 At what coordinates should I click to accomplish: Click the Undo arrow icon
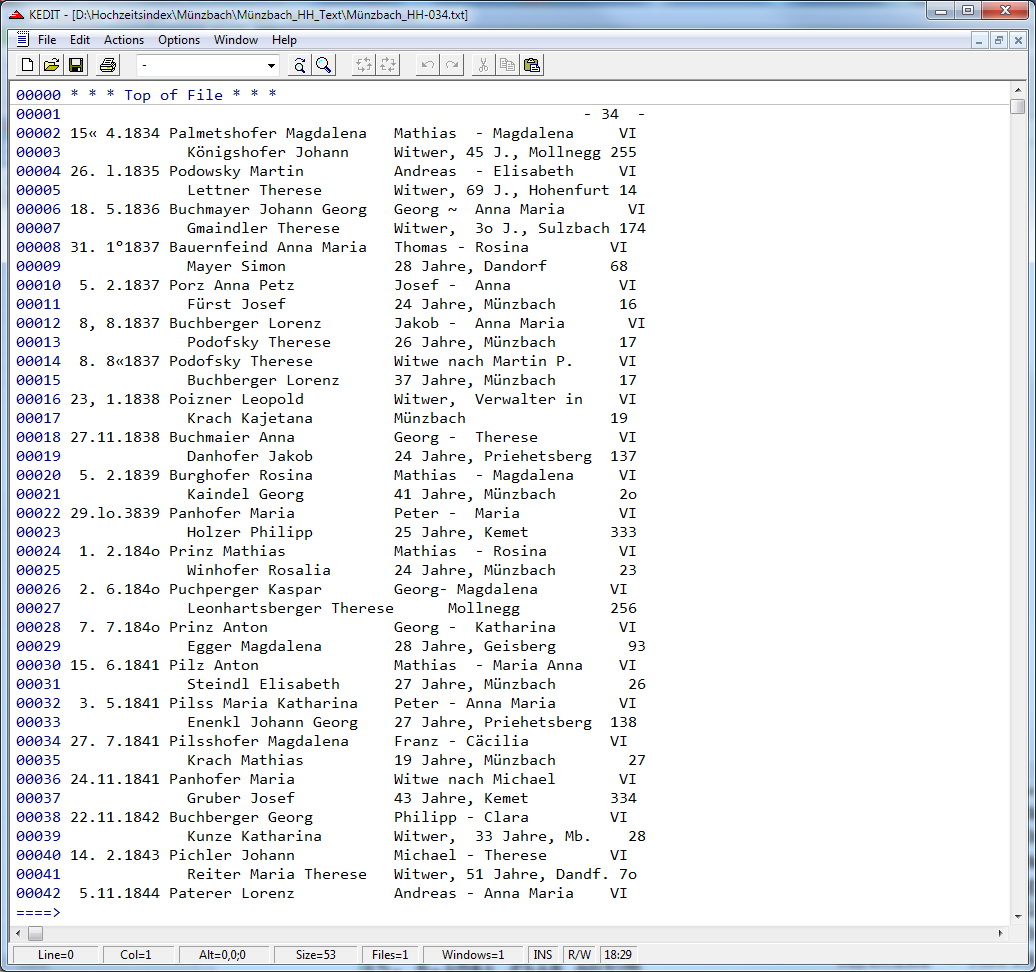click(x=428, y=65)
